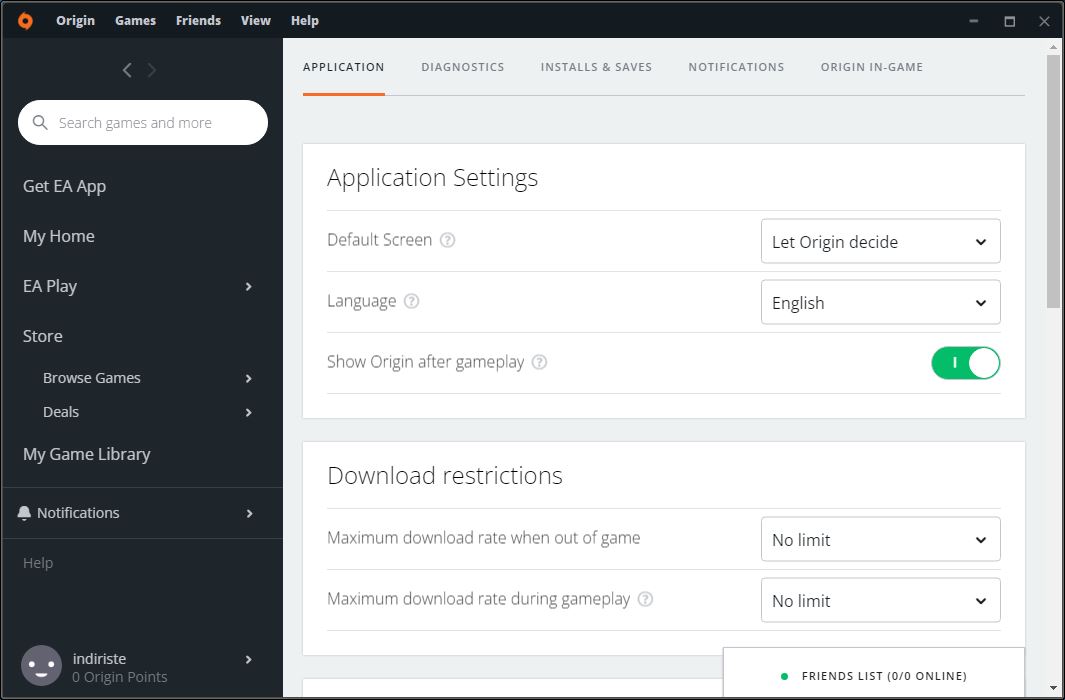Click the Origin logo icon
This screenshot has height=700, width=1065.
coord(25,21)
